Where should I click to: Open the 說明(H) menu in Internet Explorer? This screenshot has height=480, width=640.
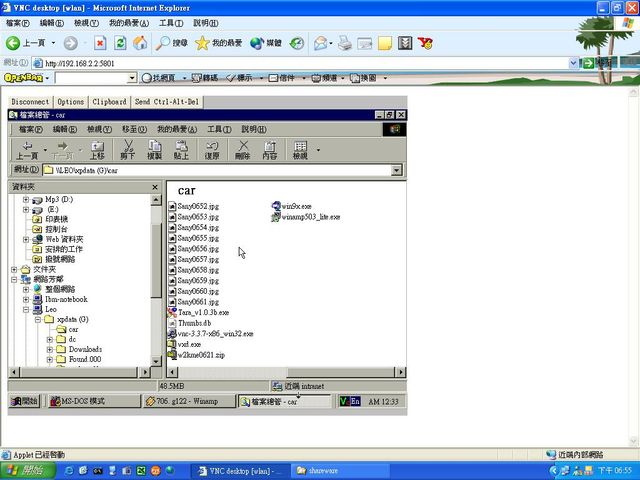pos(206,23)
